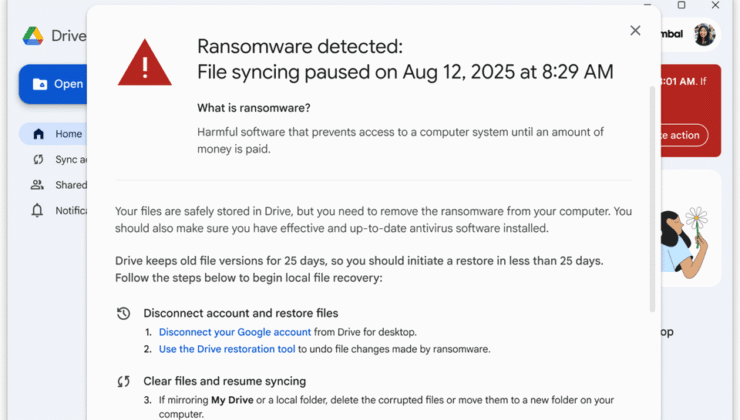This screenshot has height=420, width=740.
Task: Click the Google Drive logo
Action: click(x=33, y=36)
